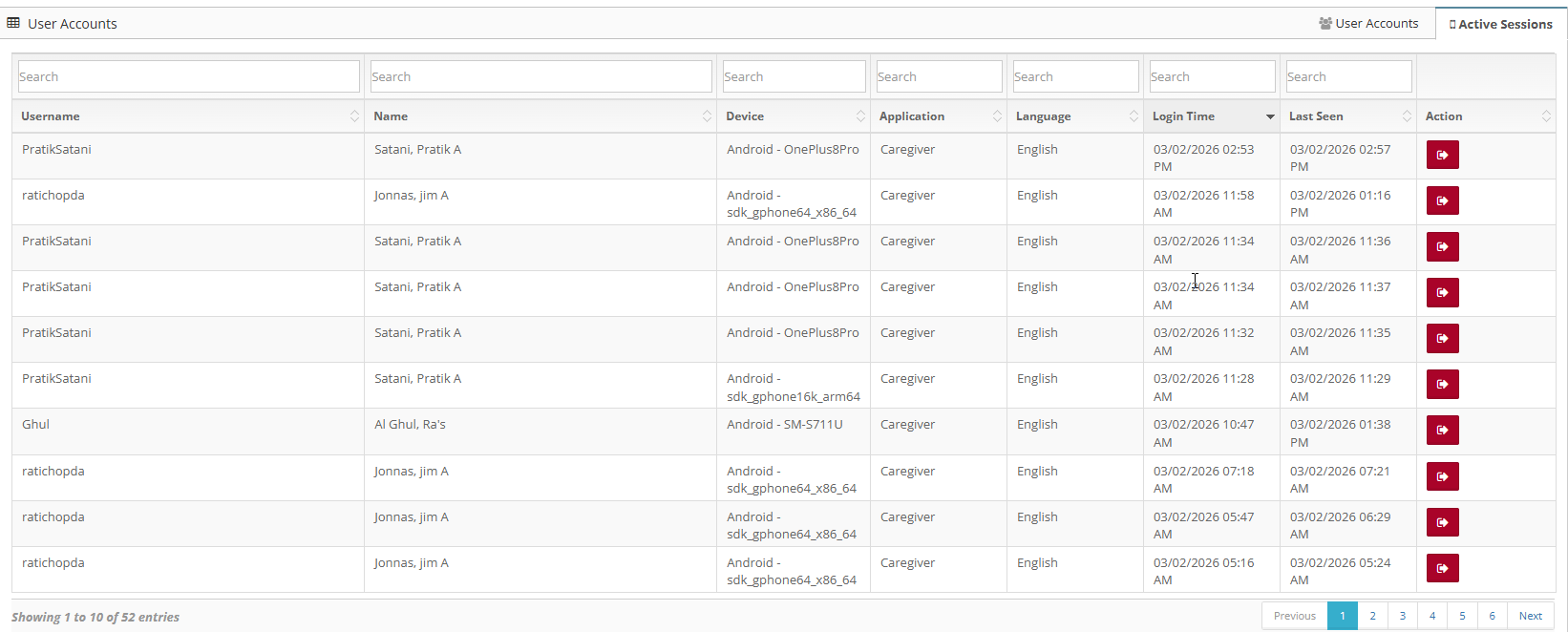Screen dimensions: 1568x632
Task: Switch to the User Accounts tab
Action: (x=1368, y=24)
